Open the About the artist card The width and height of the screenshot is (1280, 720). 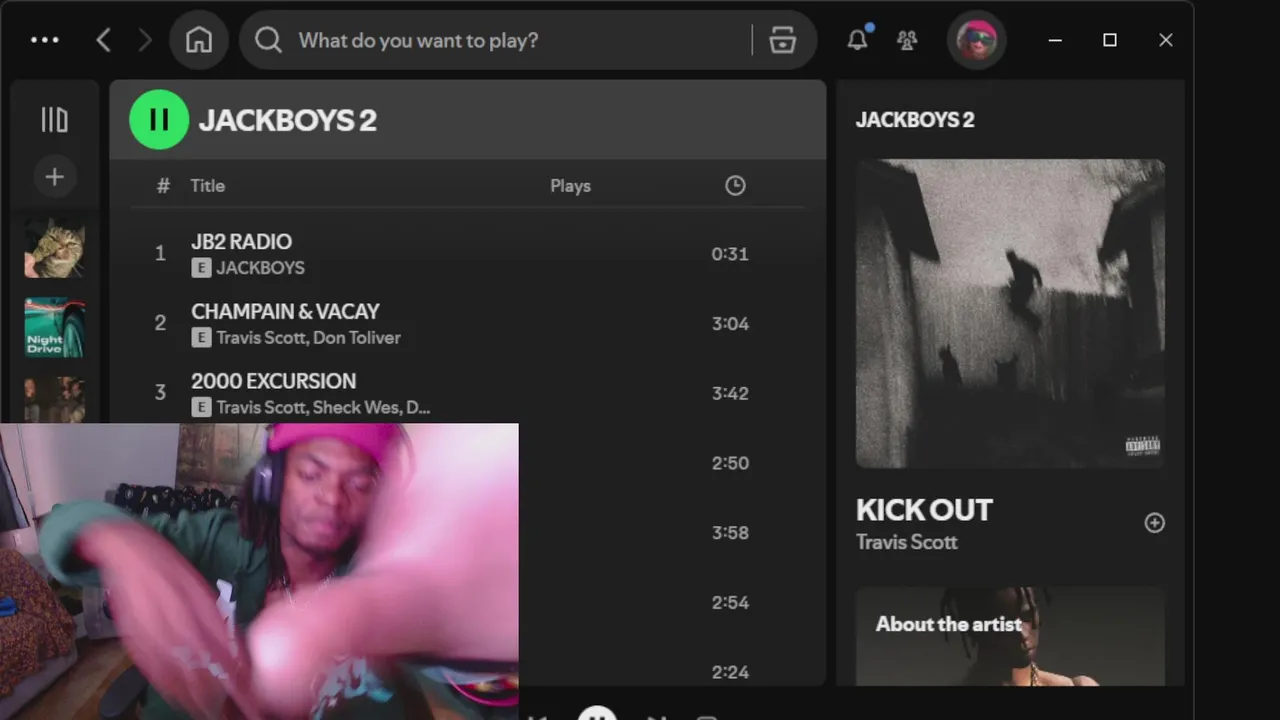click(1010, 636)
